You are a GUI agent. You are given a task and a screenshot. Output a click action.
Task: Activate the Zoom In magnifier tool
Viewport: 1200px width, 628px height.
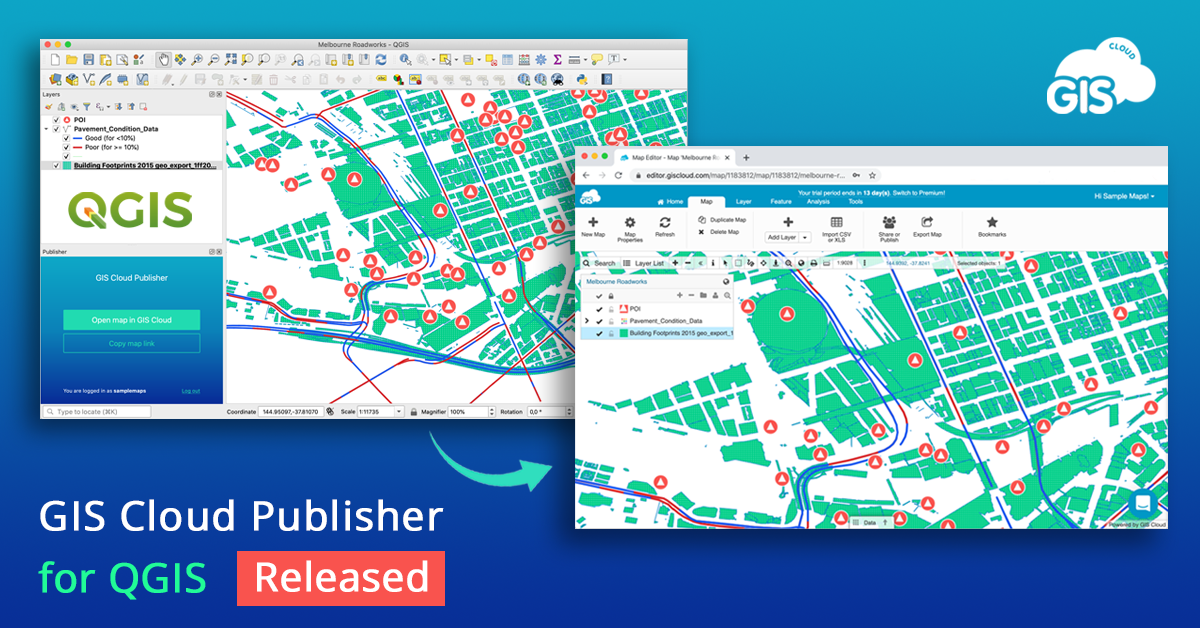197,58
